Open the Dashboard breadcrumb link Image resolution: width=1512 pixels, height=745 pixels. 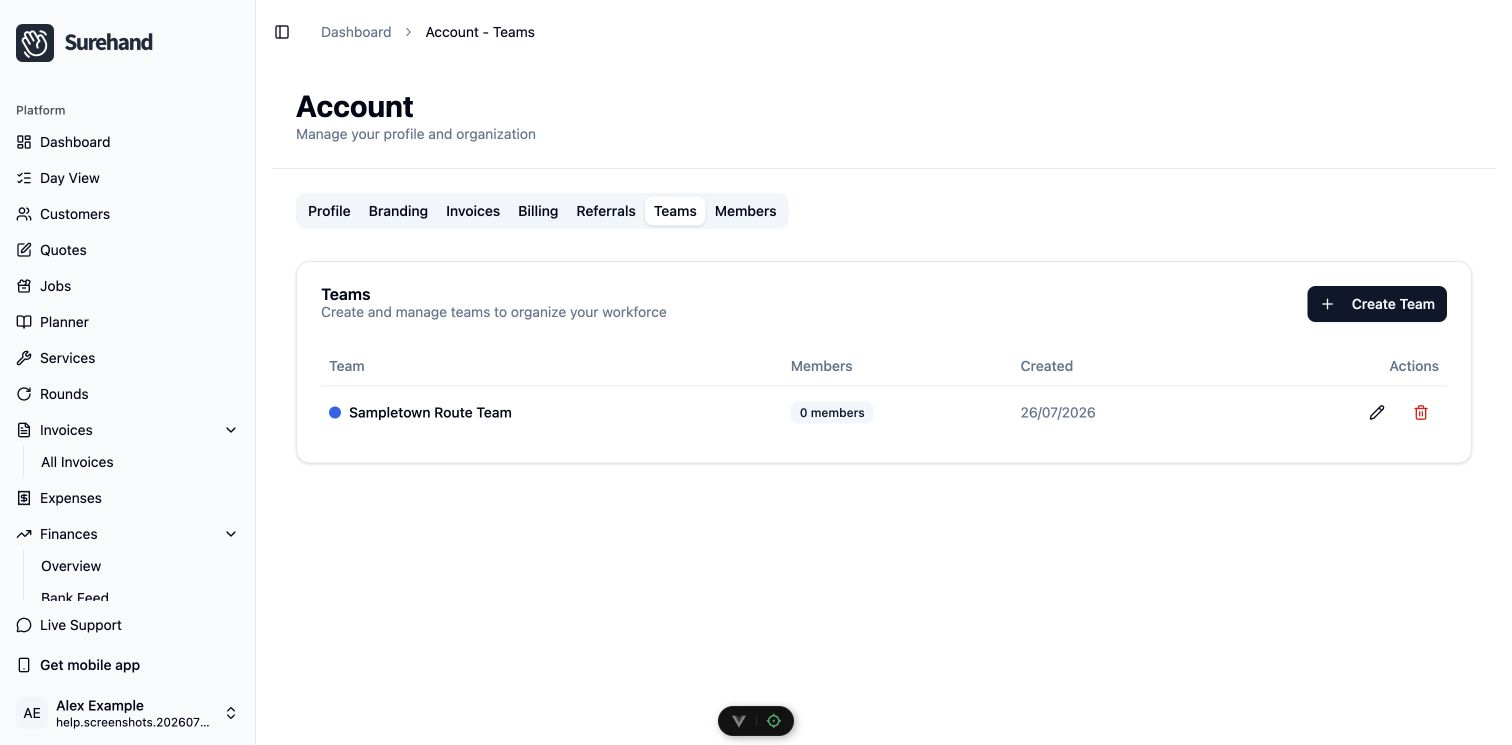tap(356, 32)
